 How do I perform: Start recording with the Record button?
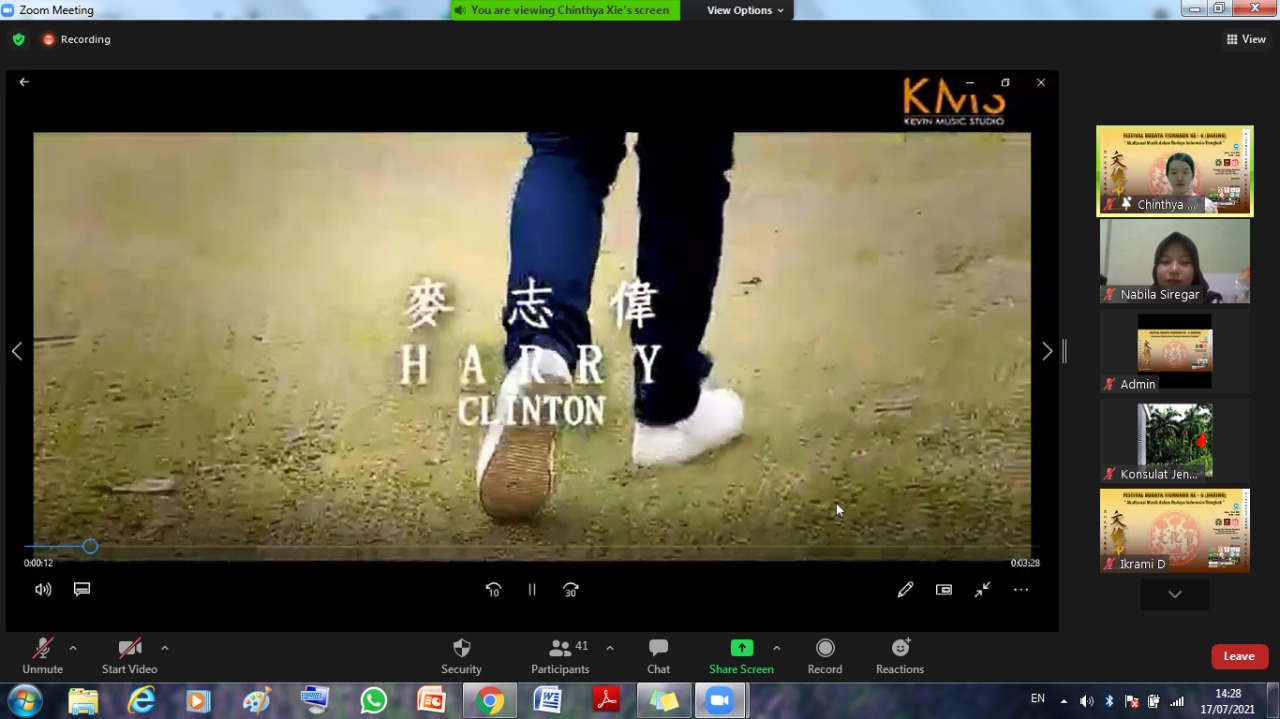coord(825,656)
